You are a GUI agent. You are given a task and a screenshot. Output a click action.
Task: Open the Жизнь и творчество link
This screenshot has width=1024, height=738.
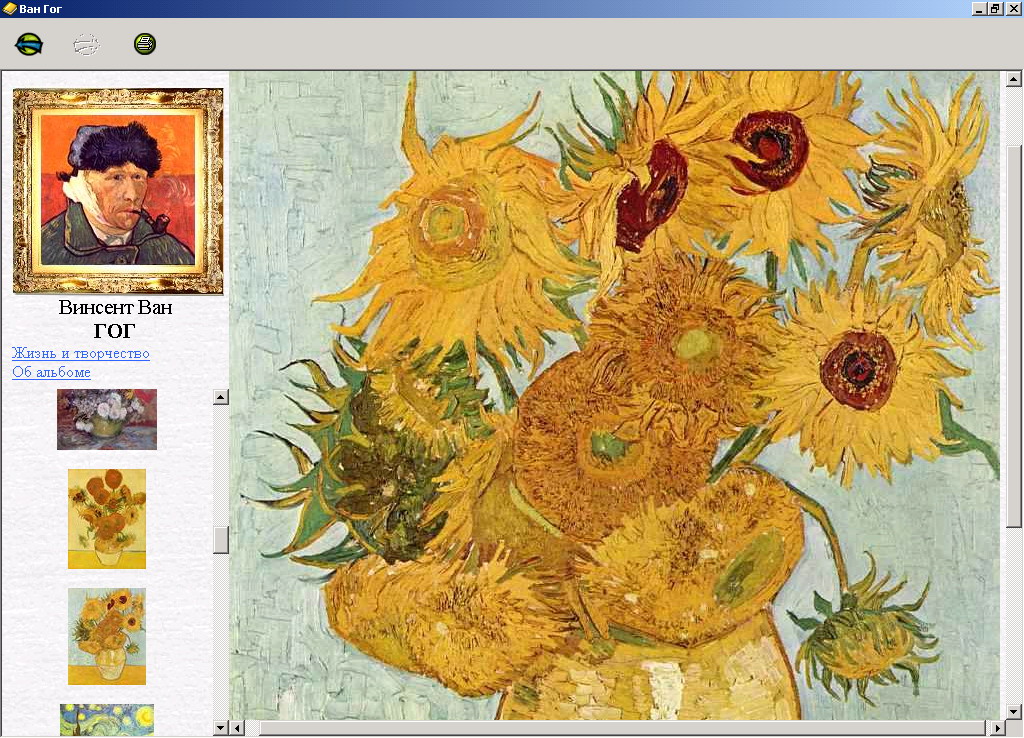(81, 353)
